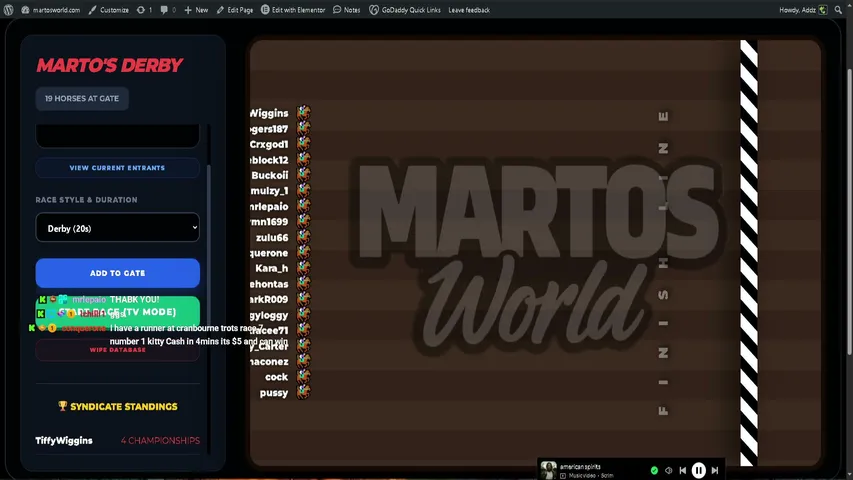The width and height of the screenshot is (853, 480).
Task: Click Edit Page in admin bar
Action: (x=234, y=10)
